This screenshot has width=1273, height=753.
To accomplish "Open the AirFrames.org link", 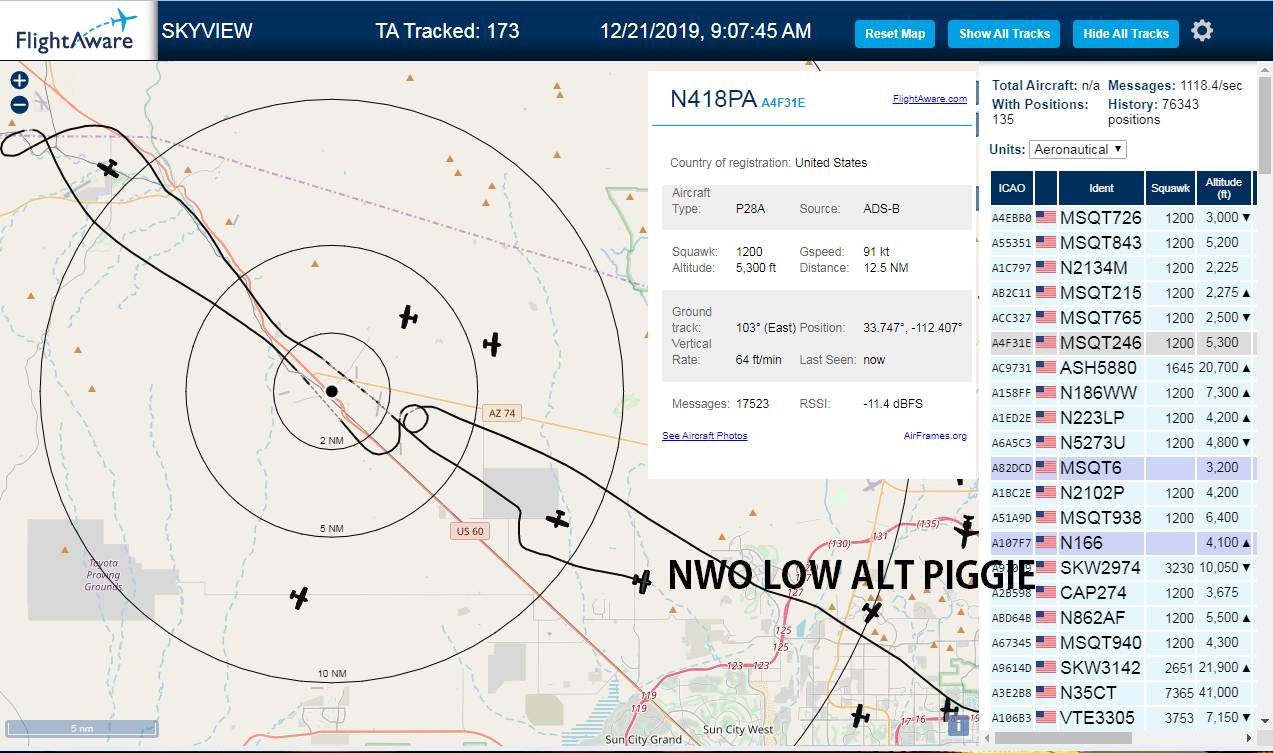I will (935, 436).
